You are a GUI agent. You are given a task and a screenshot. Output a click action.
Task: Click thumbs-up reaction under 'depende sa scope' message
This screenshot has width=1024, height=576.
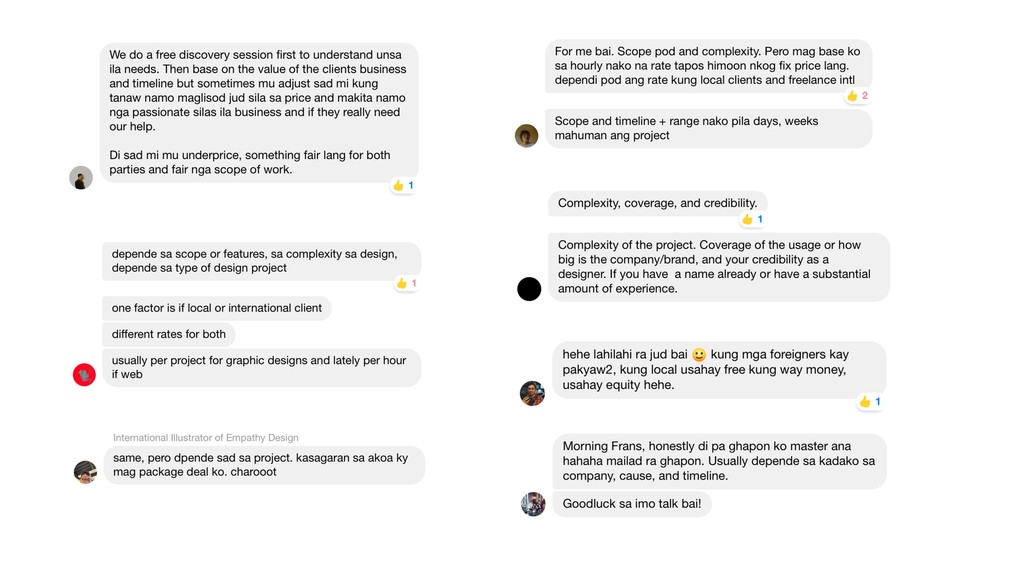pos(406,283)
